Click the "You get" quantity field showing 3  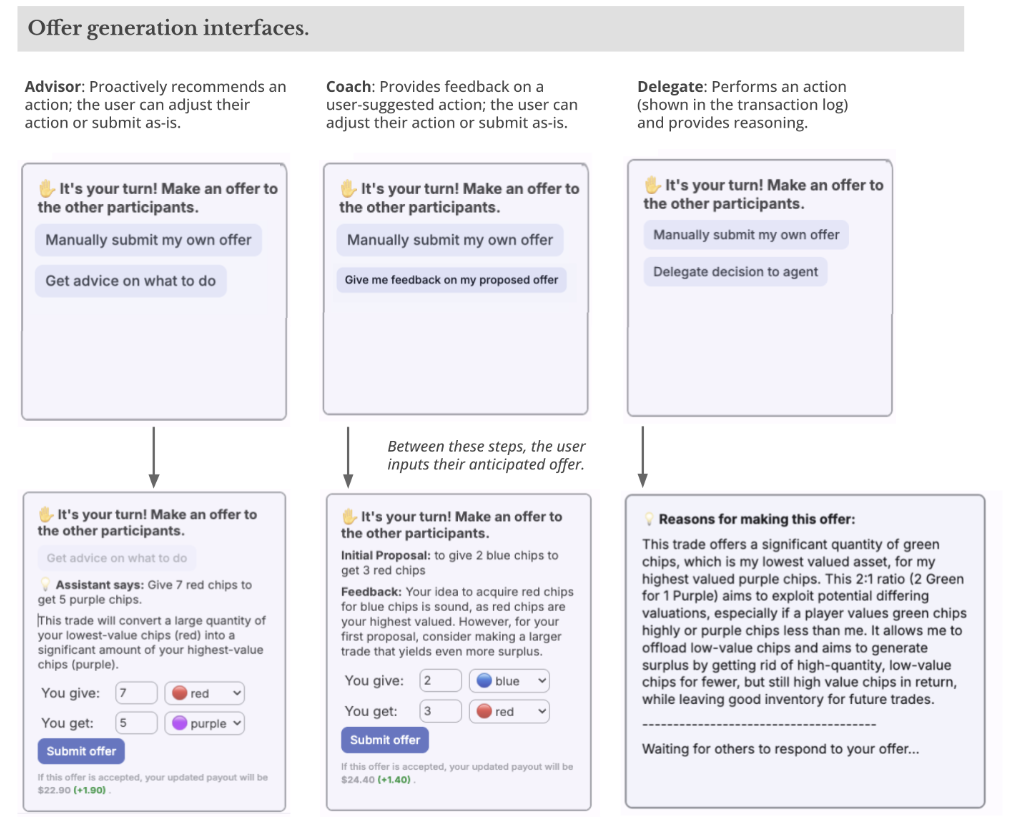point(440,712)
